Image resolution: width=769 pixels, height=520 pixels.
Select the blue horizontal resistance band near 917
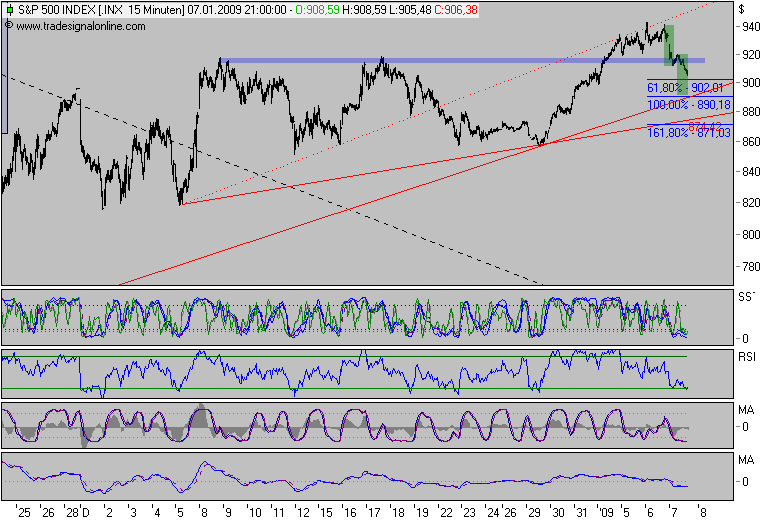(x=462, y=60)
